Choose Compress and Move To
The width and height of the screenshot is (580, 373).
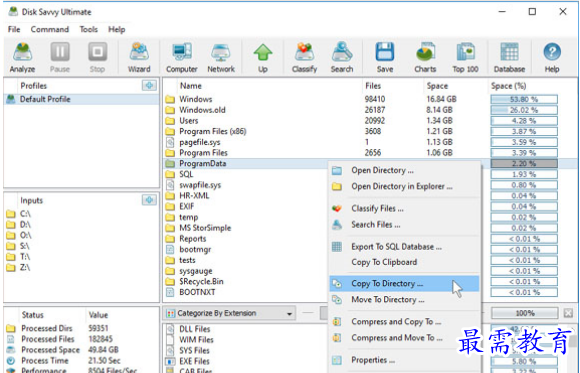click(404, 338)
